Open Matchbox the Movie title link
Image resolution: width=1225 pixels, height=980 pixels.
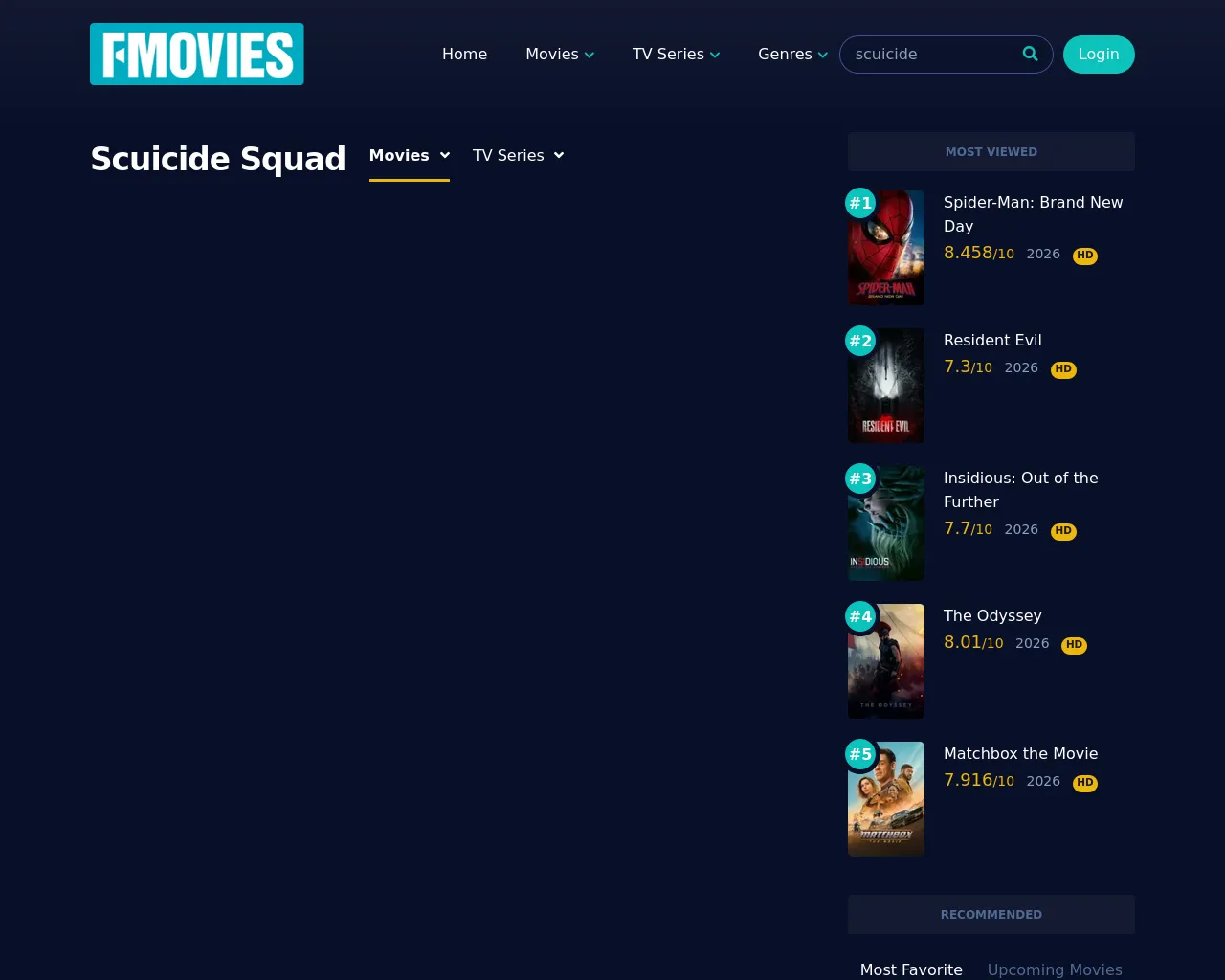[x=1020, y=753]
